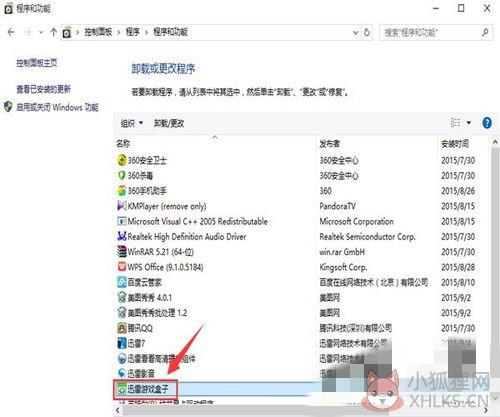Click publisher 腾讯科技(深圳)有限公司 cell

pos(355,328)
